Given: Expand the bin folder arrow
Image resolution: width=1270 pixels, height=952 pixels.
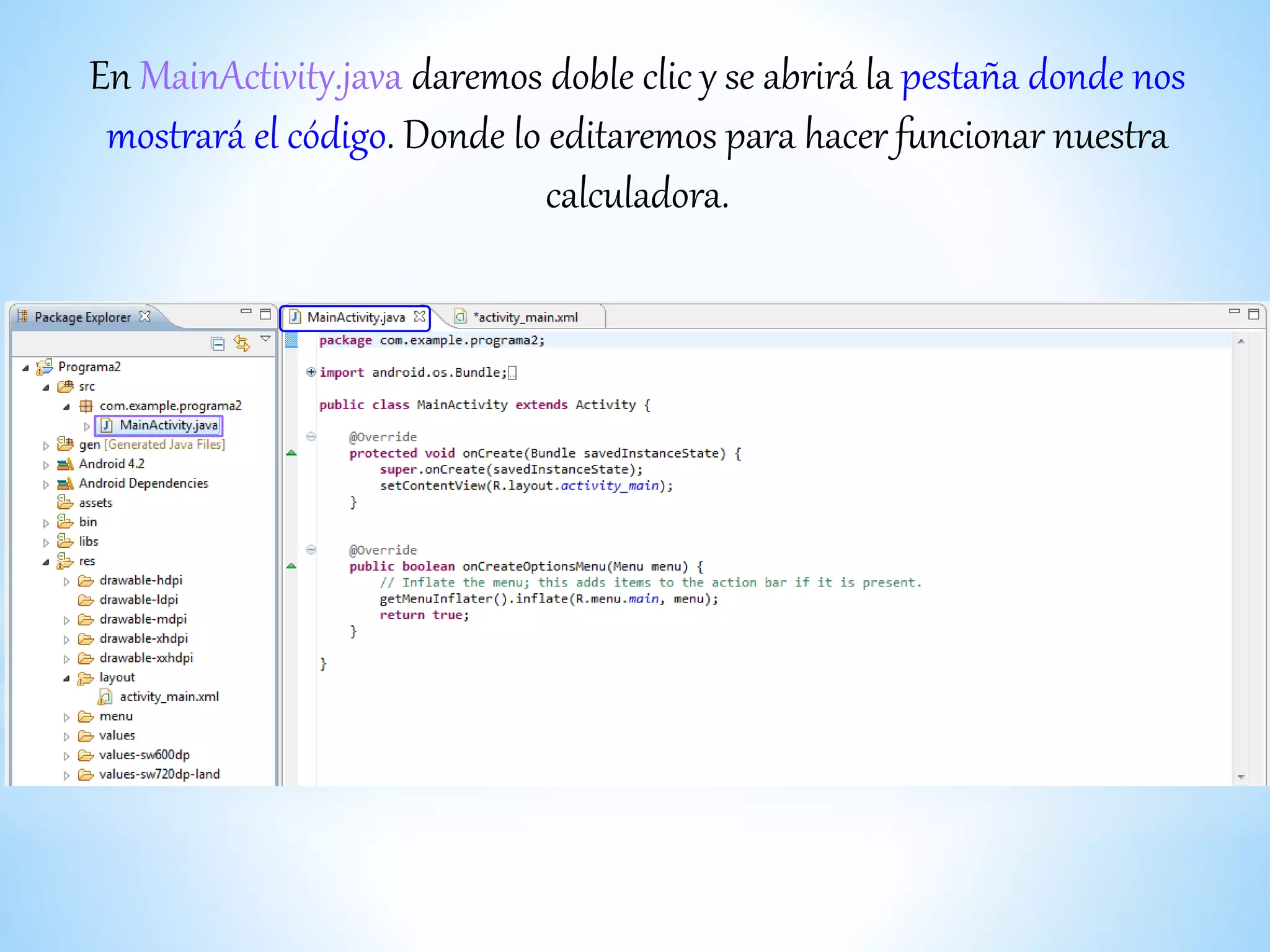Looking at the screenshot, I should [46, 523].
